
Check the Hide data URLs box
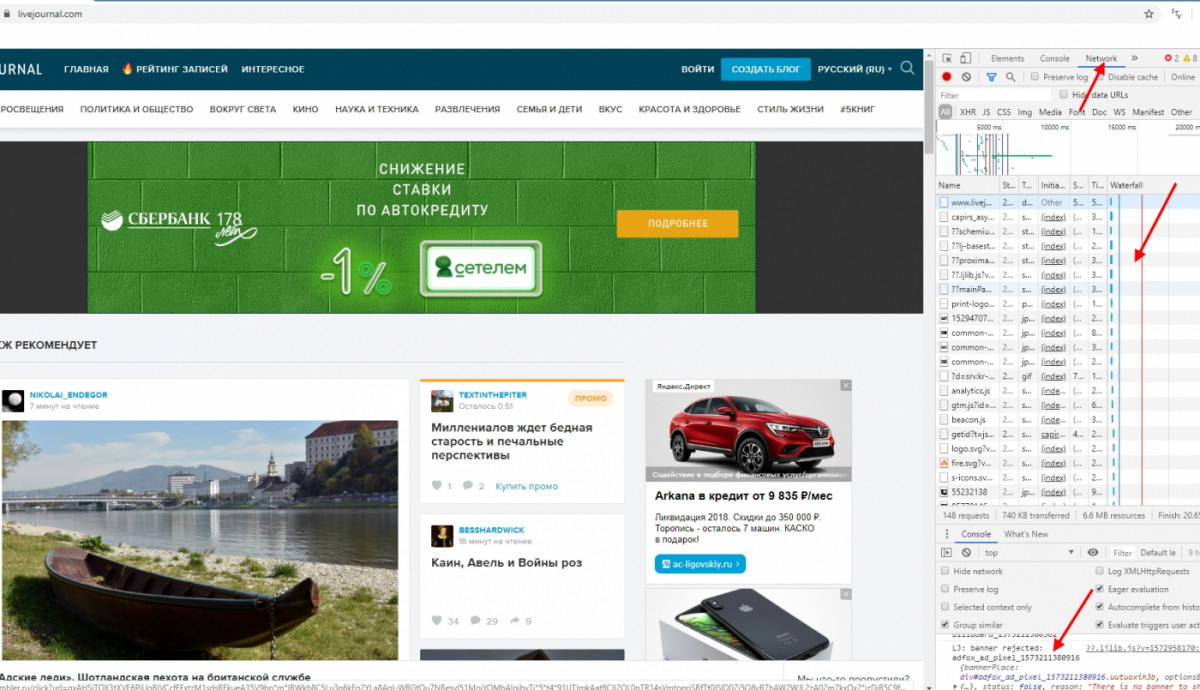point(1063,95)
